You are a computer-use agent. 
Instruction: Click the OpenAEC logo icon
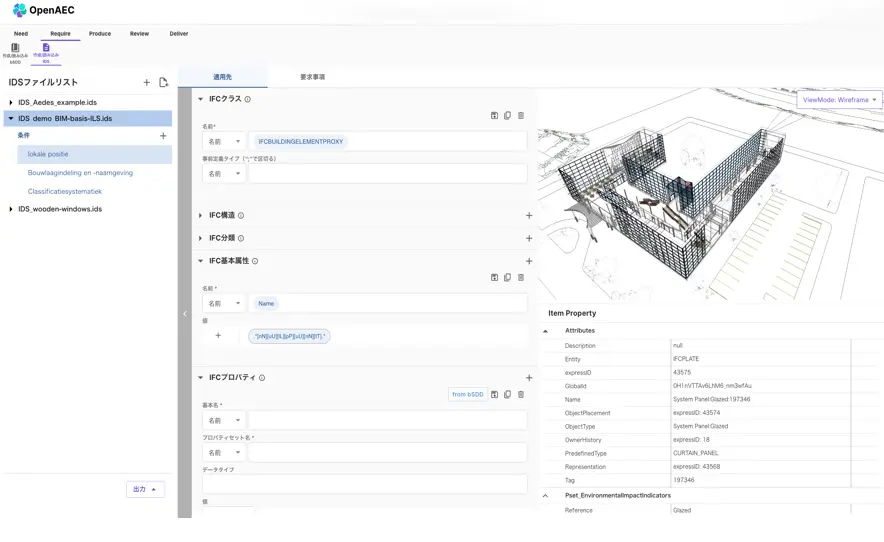pyautogui.click(x=19, y=10)
